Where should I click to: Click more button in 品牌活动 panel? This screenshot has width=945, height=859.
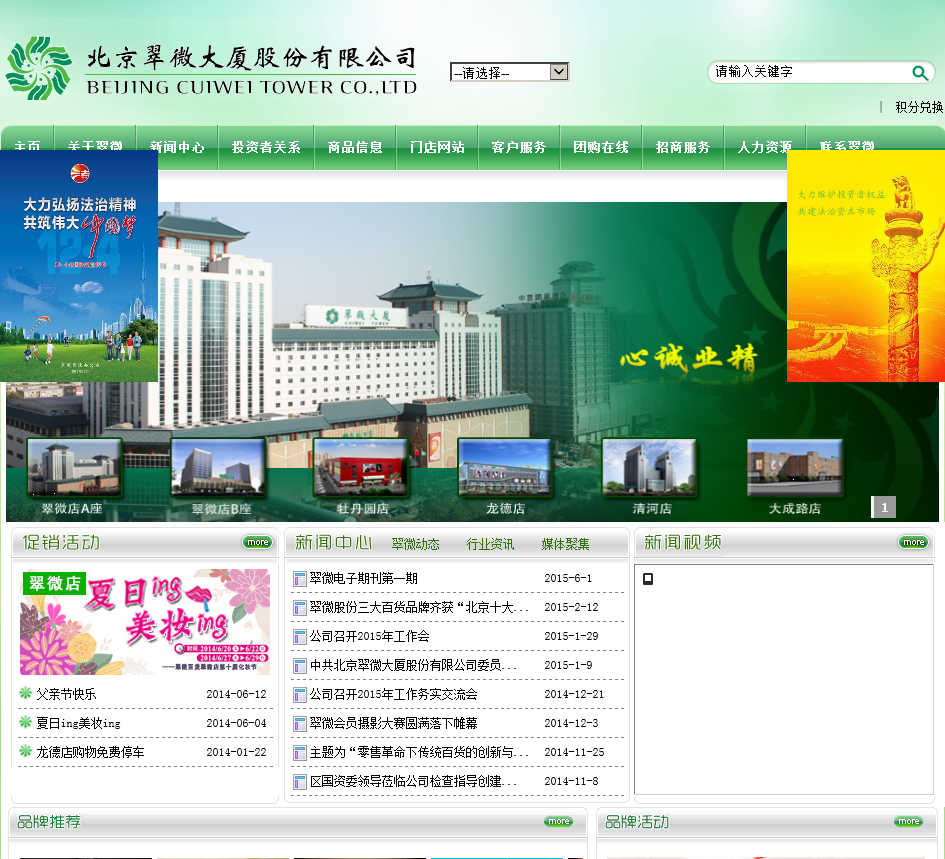click(x=908, y=821)
